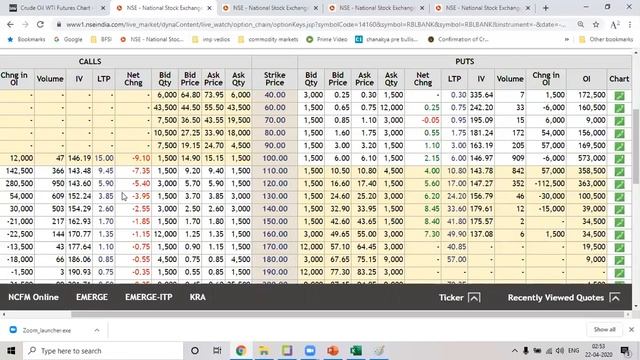Click strike price 100.00 link

click(275, 158)
